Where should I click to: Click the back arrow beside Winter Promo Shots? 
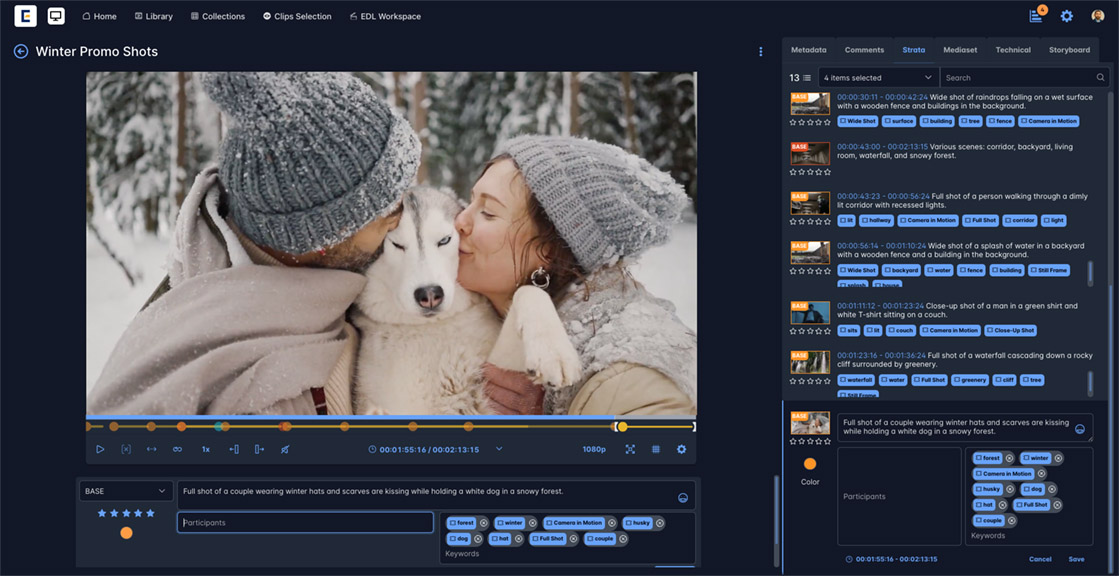(21, 51)
